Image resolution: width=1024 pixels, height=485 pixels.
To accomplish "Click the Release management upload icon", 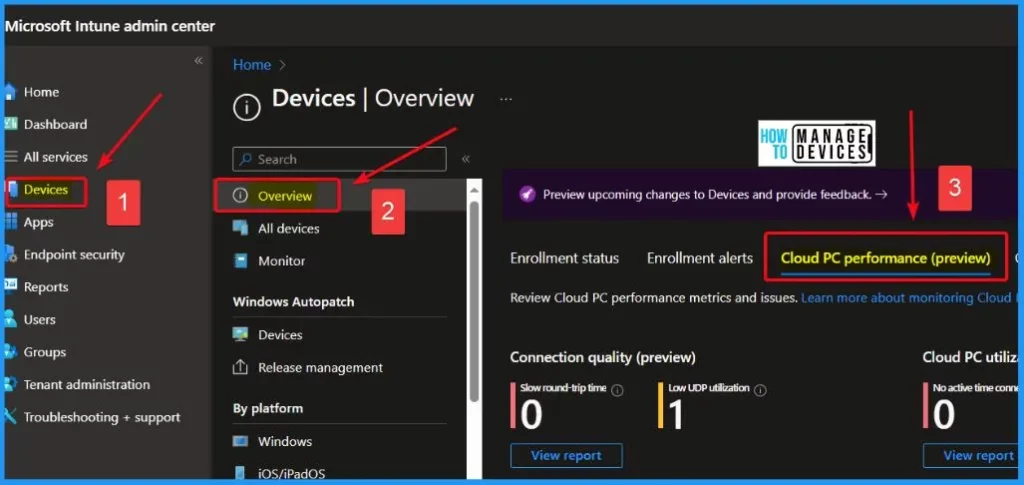I will click(x=240, y=368).
